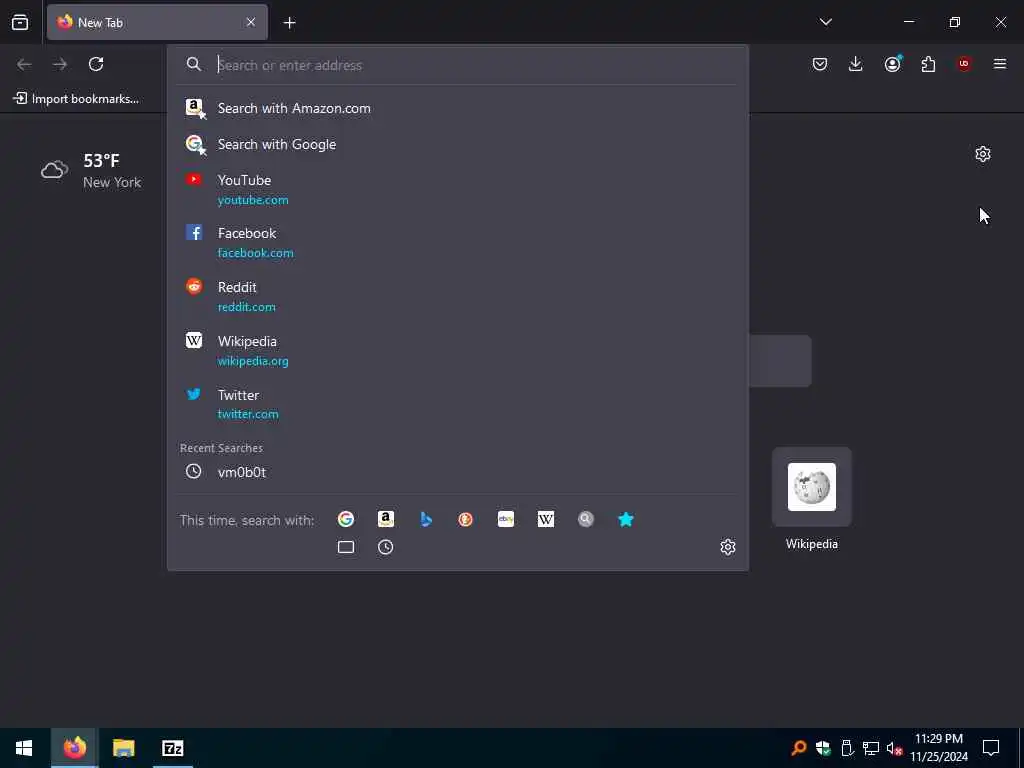Choose Search with Google suggestion
1024x768 pixels.
(457, 144)
